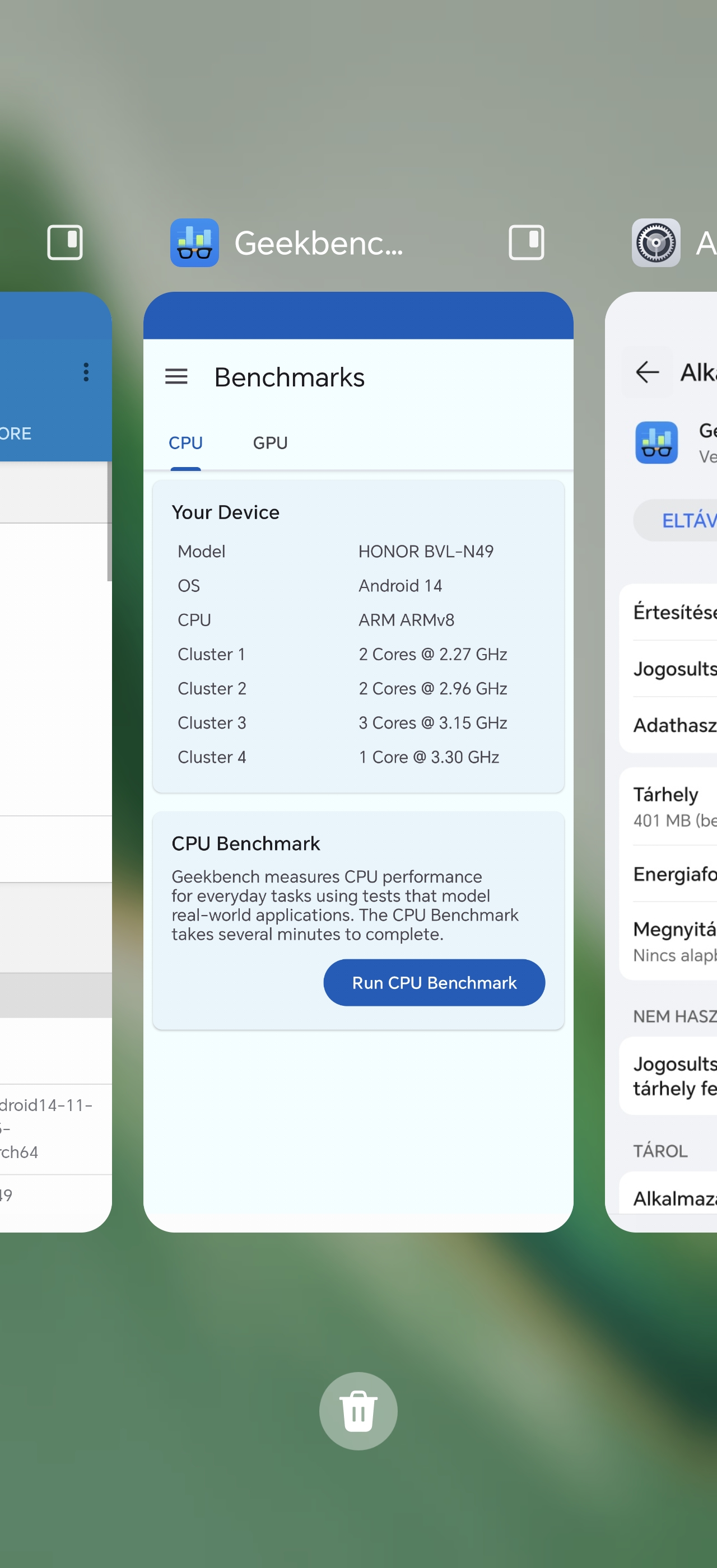Image resolution: width=717 pixels, height=1568 pixels.
Task: Select Cluster 2 frequency 2 Cores @ 2.96 GHz
Action: point(432,688)
